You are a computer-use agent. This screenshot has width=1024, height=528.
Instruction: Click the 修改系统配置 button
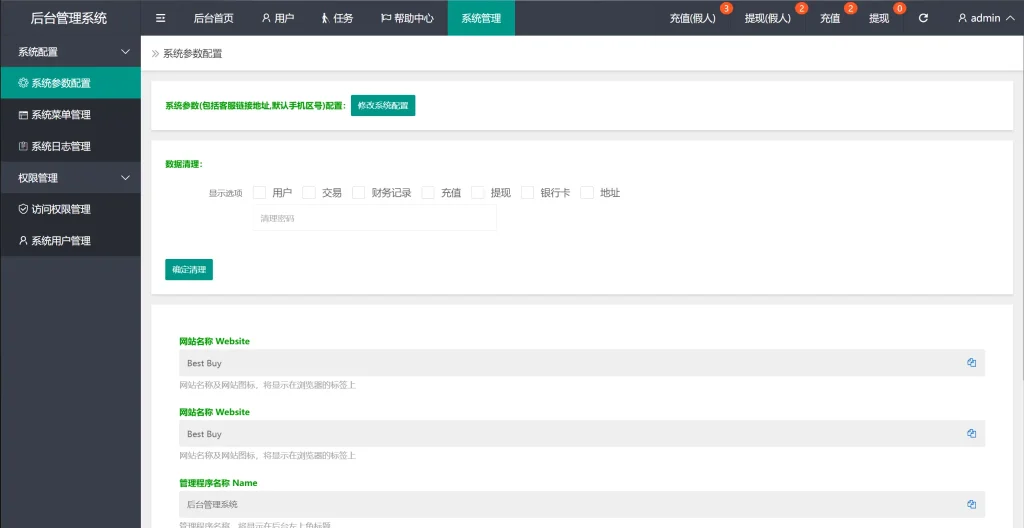coord(383,105)
